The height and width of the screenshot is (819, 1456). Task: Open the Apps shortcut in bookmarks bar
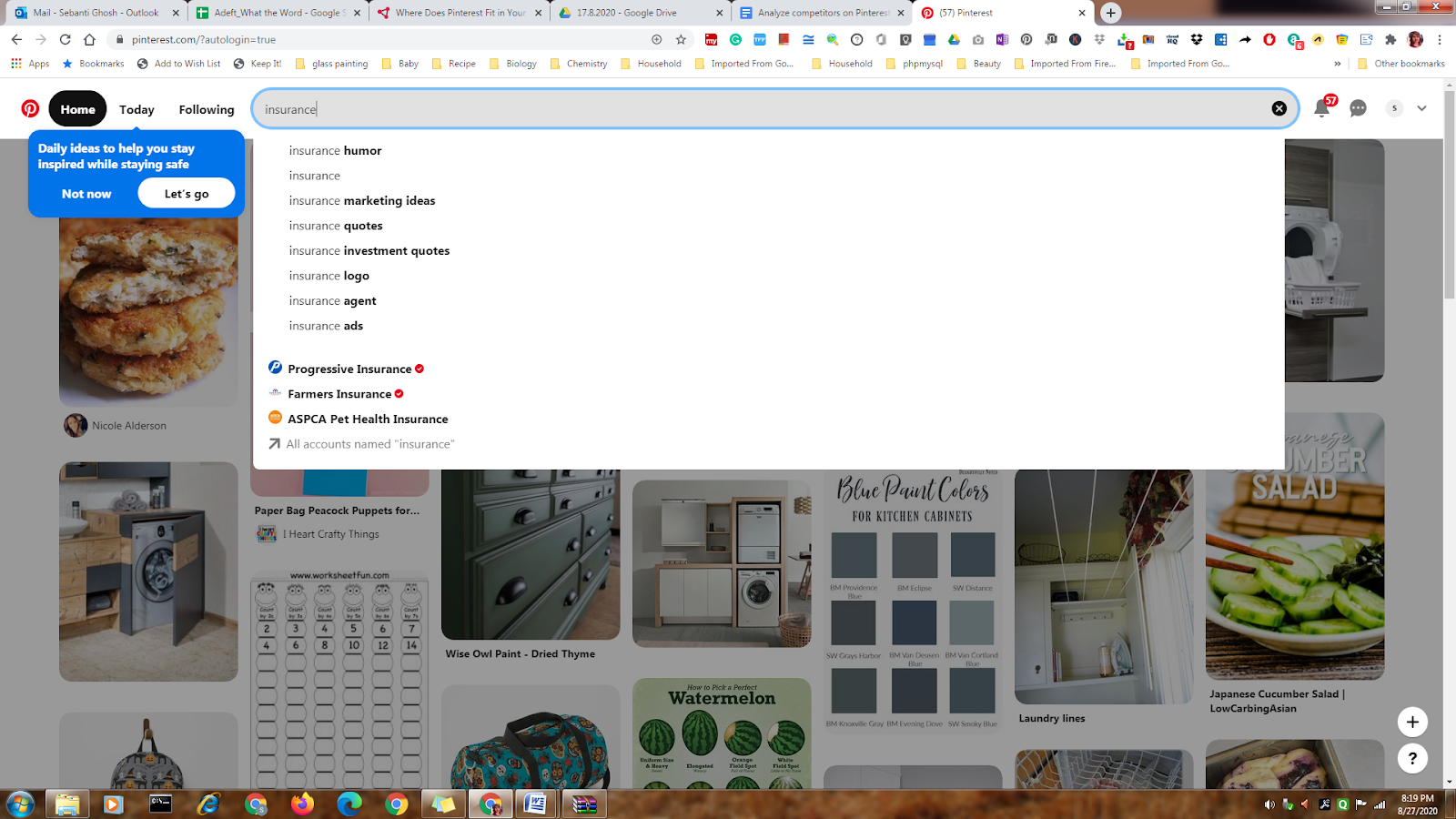[x=30, y=64]
